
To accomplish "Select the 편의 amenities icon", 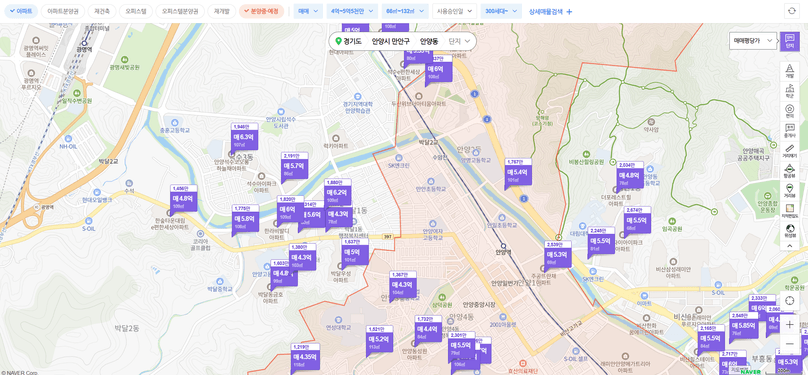I will [x=789, y=111].
